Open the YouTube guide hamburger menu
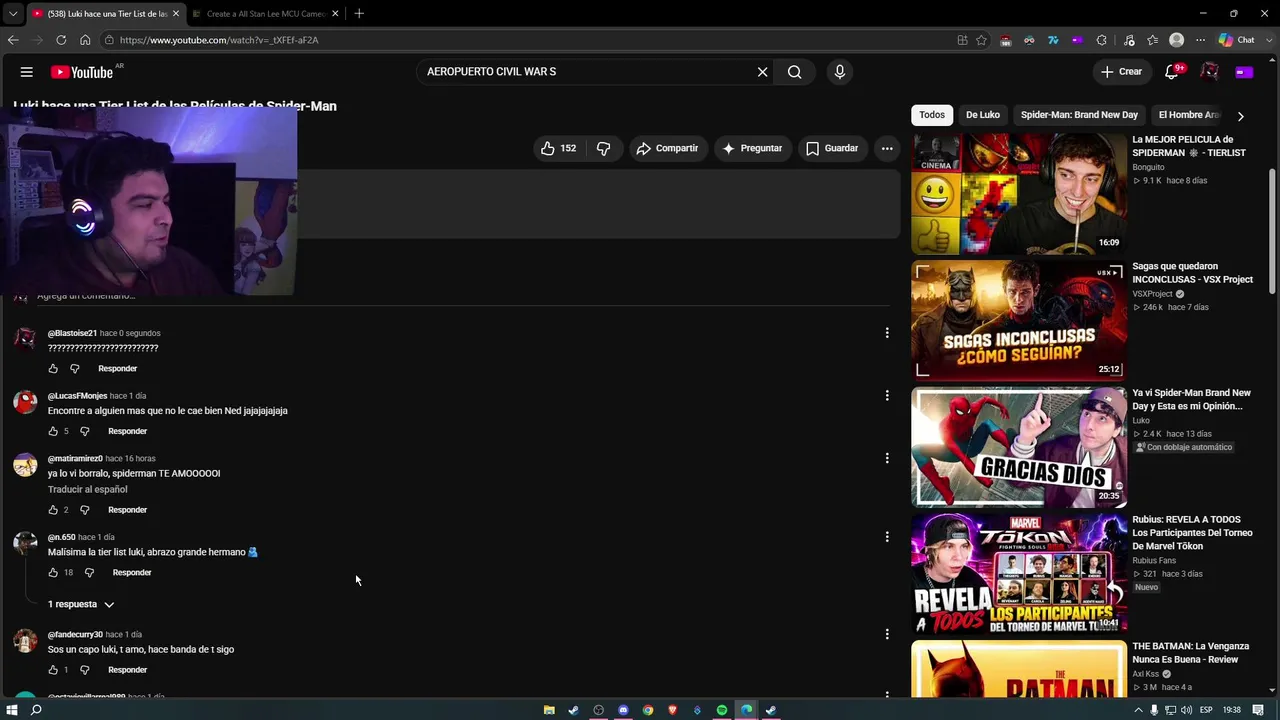Screen dimensions: 1280x720 (27, 72)
